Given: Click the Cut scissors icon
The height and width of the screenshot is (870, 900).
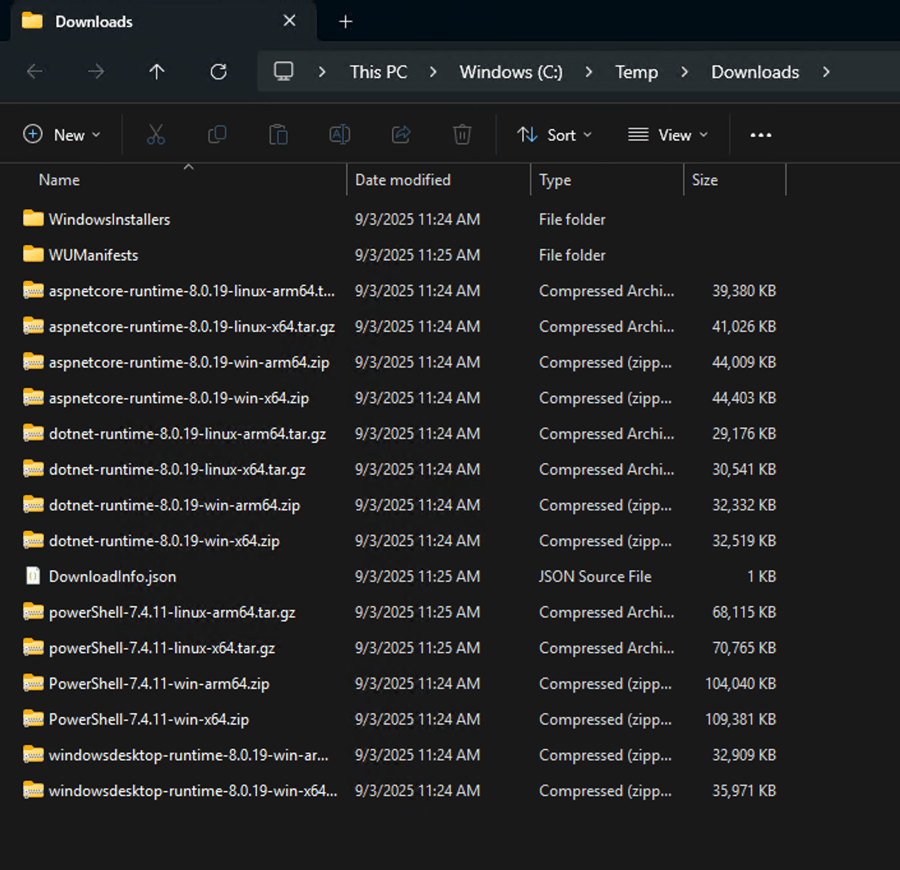Looking at the screenshot, I should (x=156, y=135).
